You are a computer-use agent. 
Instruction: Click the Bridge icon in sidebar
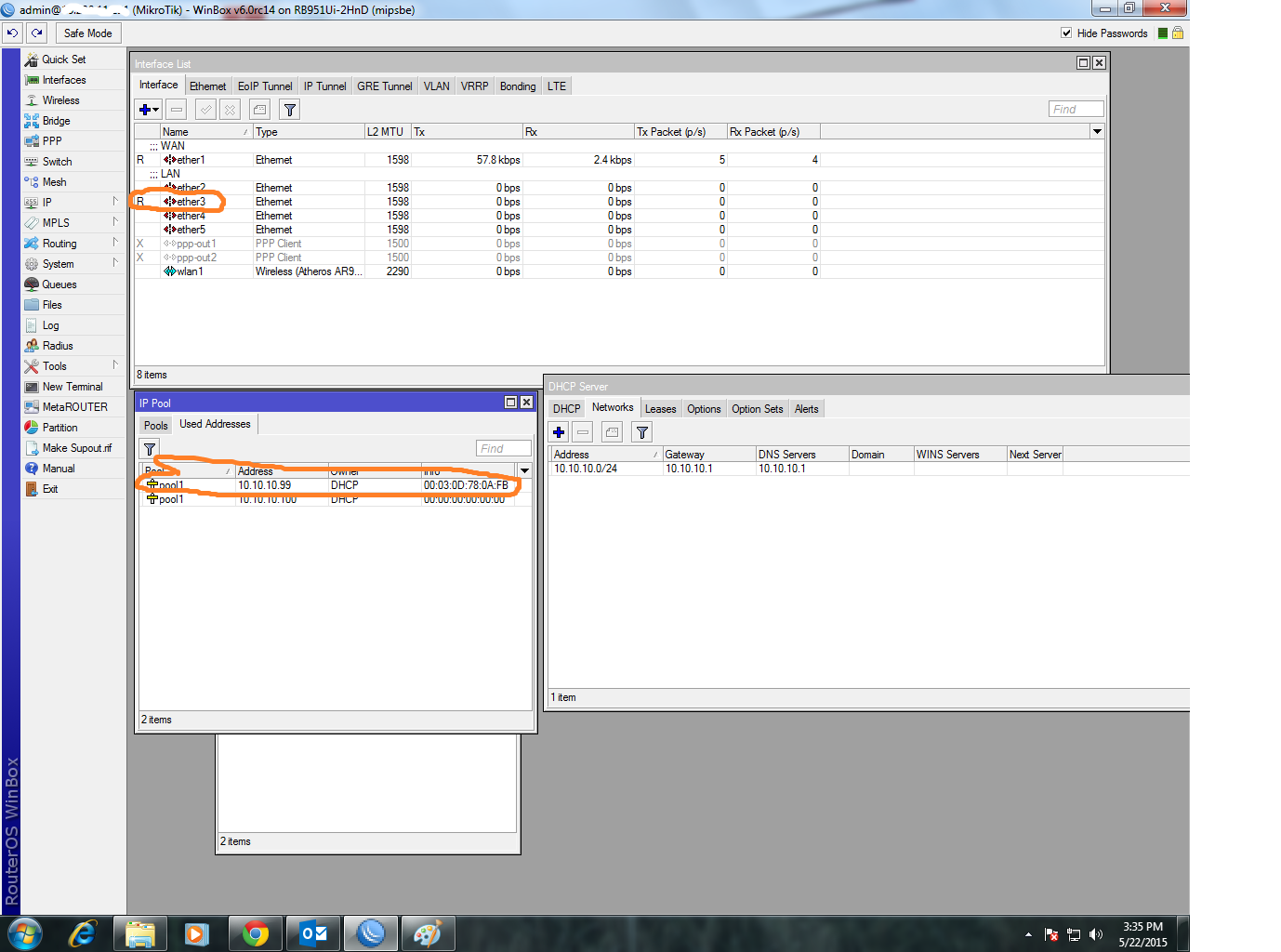pos(31,120)
